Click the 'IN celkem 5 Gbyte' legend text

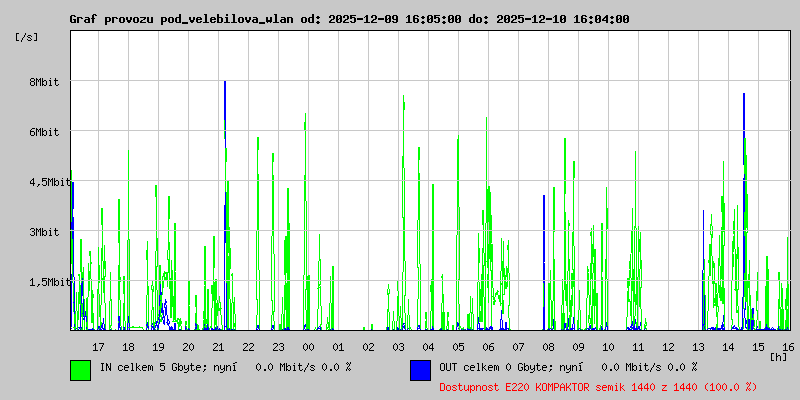(x=152, y=367)
